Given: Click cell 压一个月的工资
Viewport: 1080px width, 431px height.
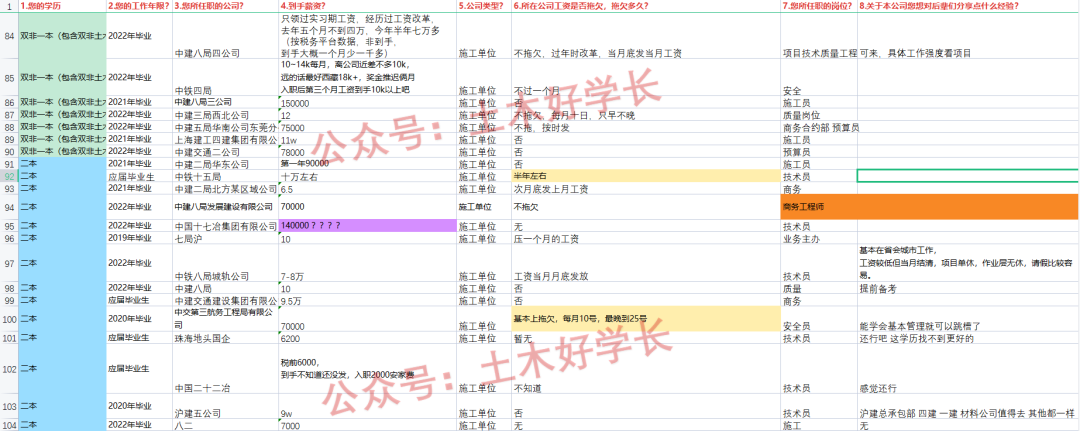Looking at the screenshot, I should click(646, 238).
